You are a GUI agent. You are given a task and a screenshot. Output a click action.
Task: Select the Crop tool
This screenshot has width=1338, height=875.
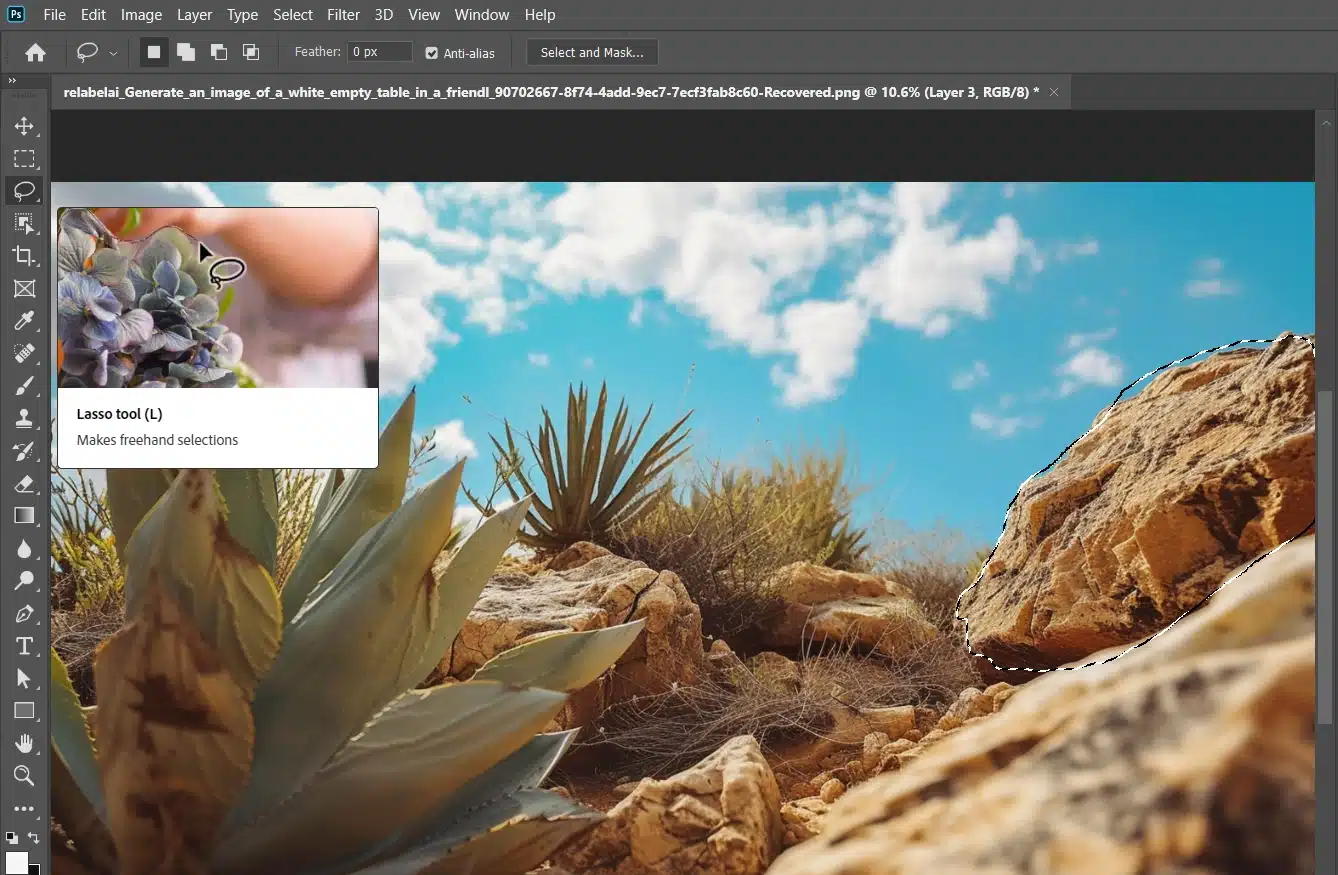click(24, 256)
